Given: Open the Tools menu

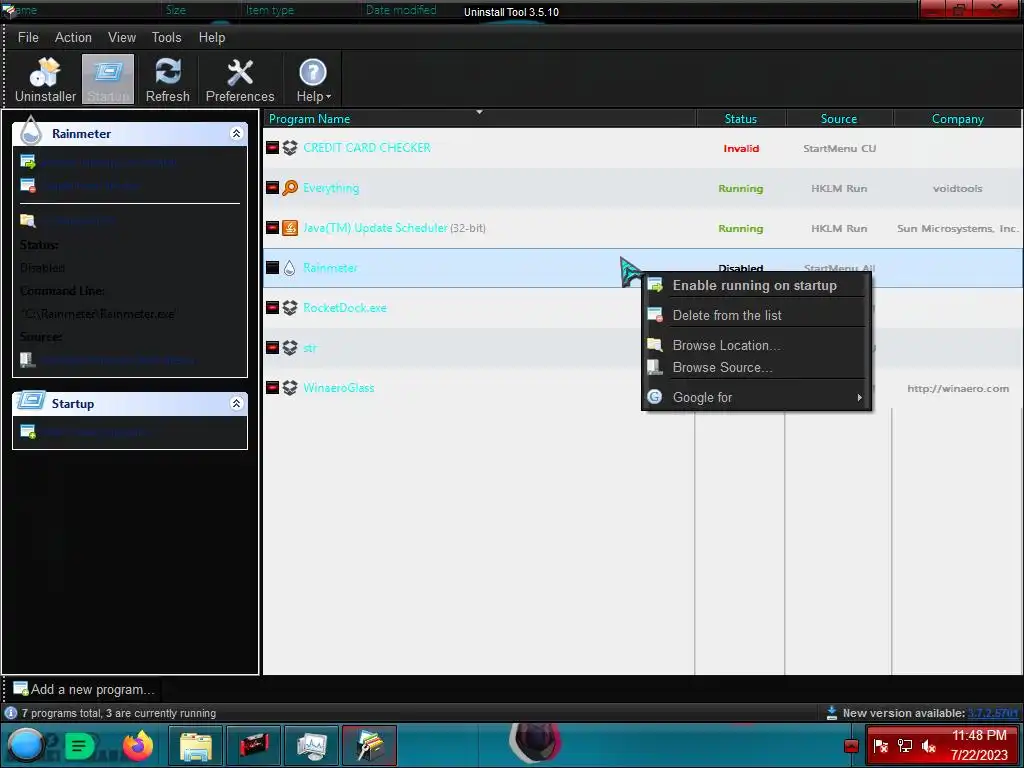Looking at the screenshot, I should pos(167,37).
